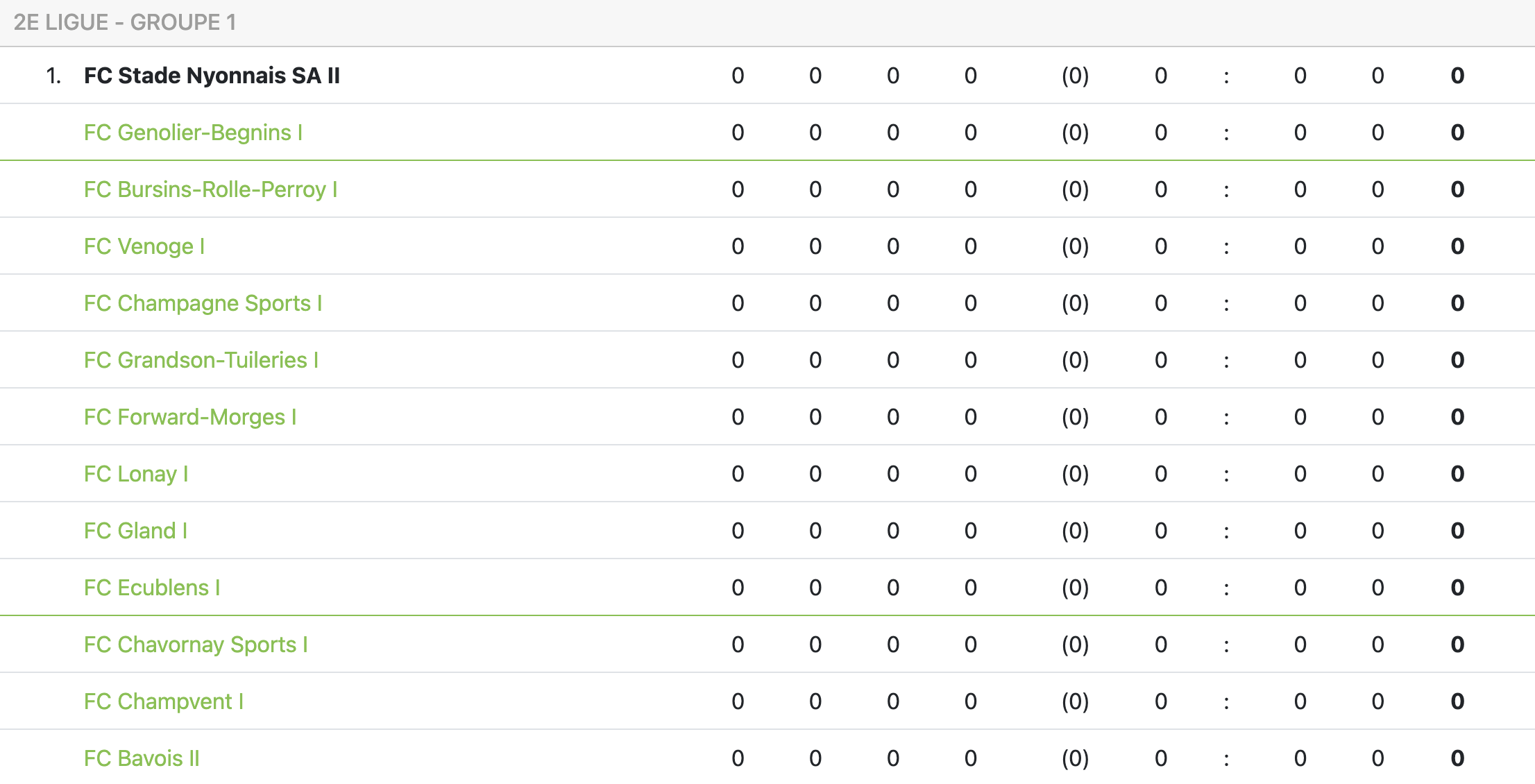The height and width of the screenshot is (784, 1535).
Task: Open the FC Lonay I link
Action: click(x=136, y=474)
